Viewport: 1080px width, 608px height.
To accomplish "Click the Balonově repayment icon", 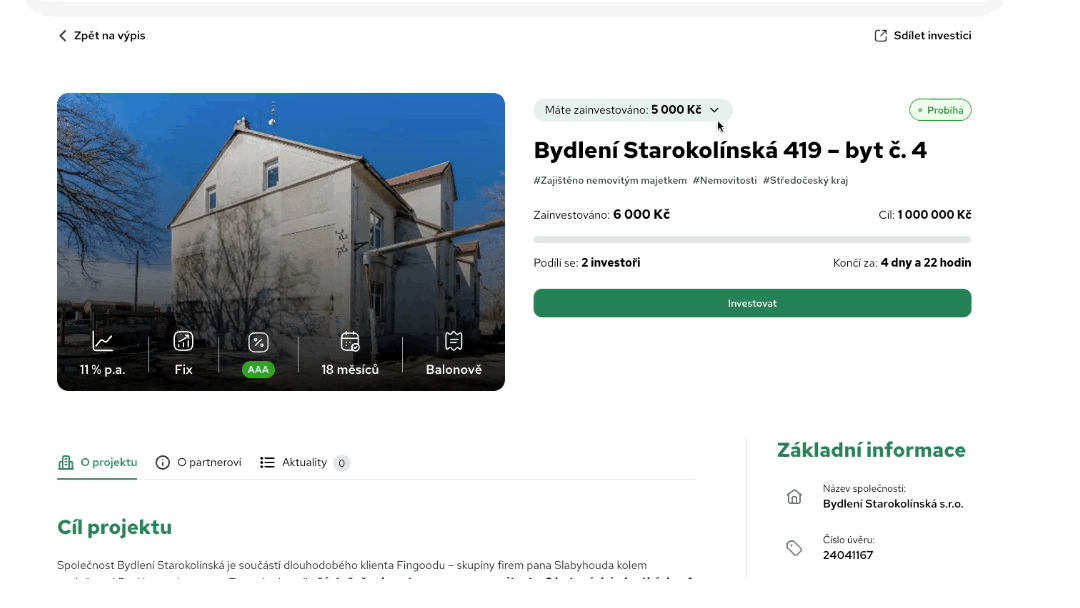I will (x=453, y=342).
